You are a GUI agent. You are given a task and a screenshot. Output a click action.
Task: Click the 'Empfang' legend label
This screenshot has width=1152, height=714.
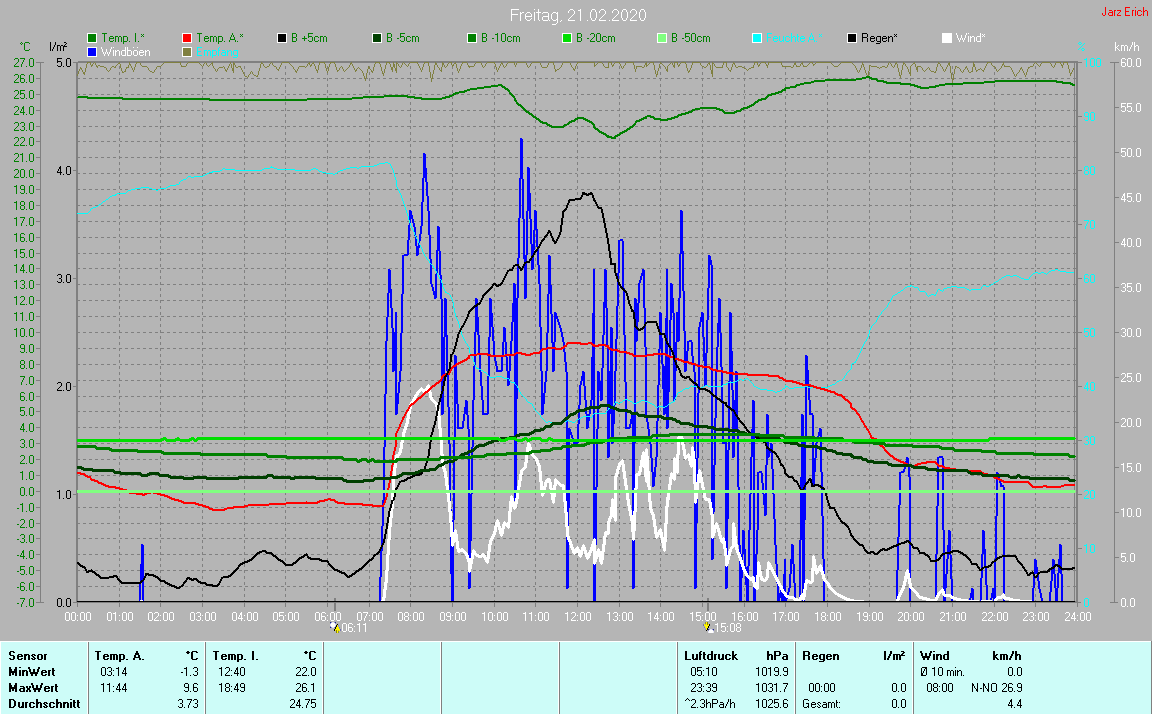tap(217, 52)
